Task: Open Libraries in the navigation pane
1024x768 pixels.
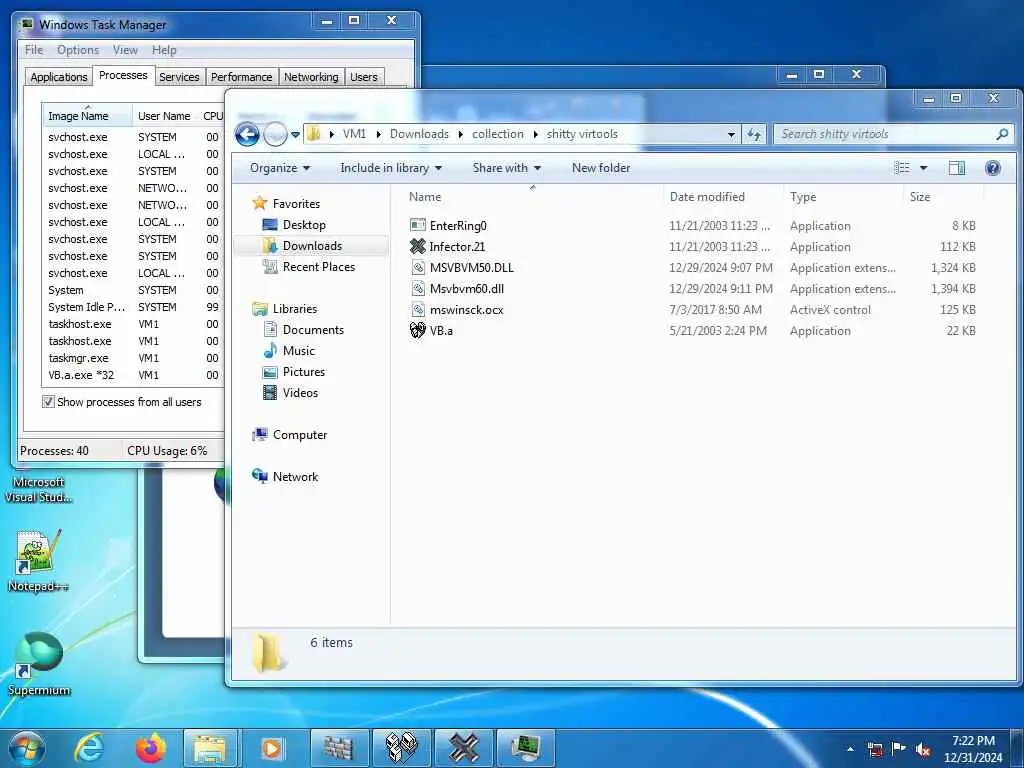Action: point(295,309)
